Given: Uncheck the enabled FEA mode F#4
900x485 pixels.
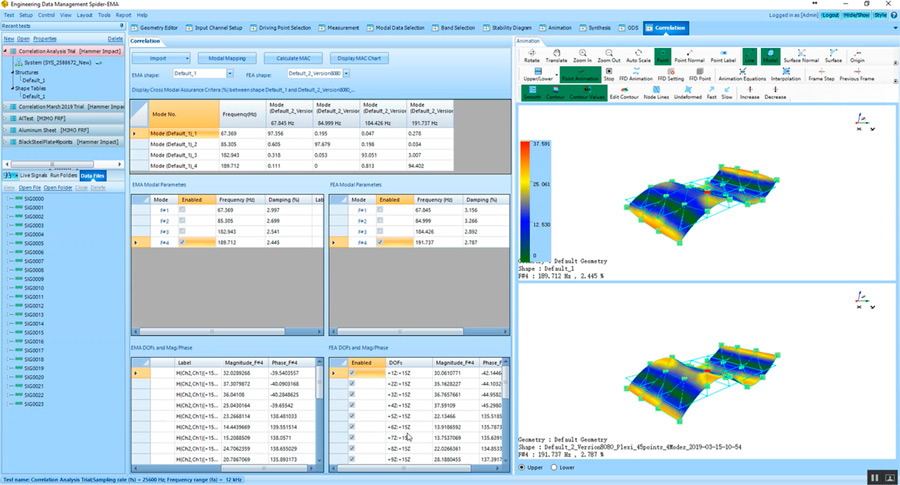Looking at the screenshot, I should tap(382, 242).
